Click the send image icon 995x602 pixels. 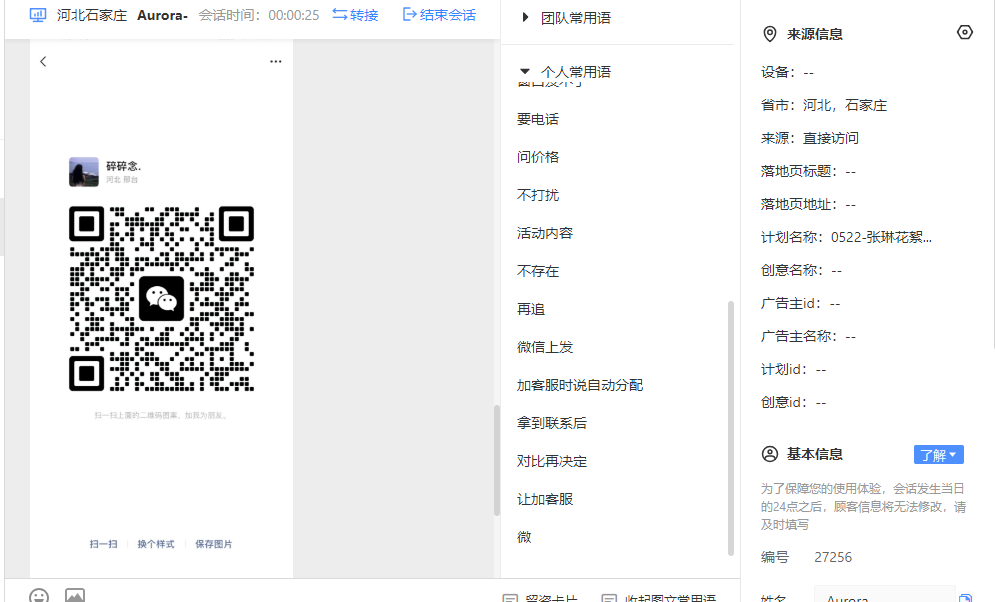tap(75, 596)
